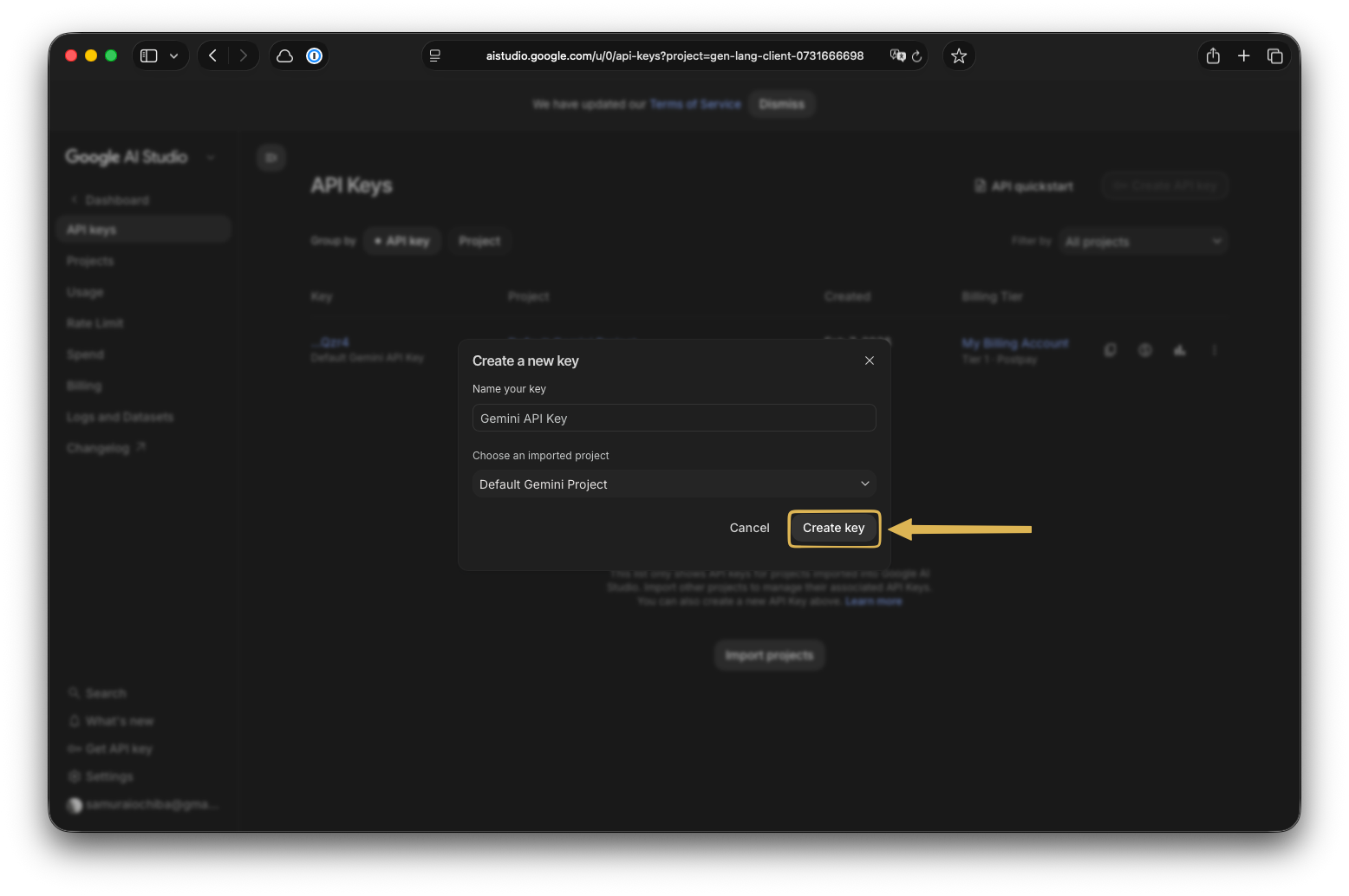Expand the Google AI Studio chevron
1349x896 pixels.
[x=210, y=157]
